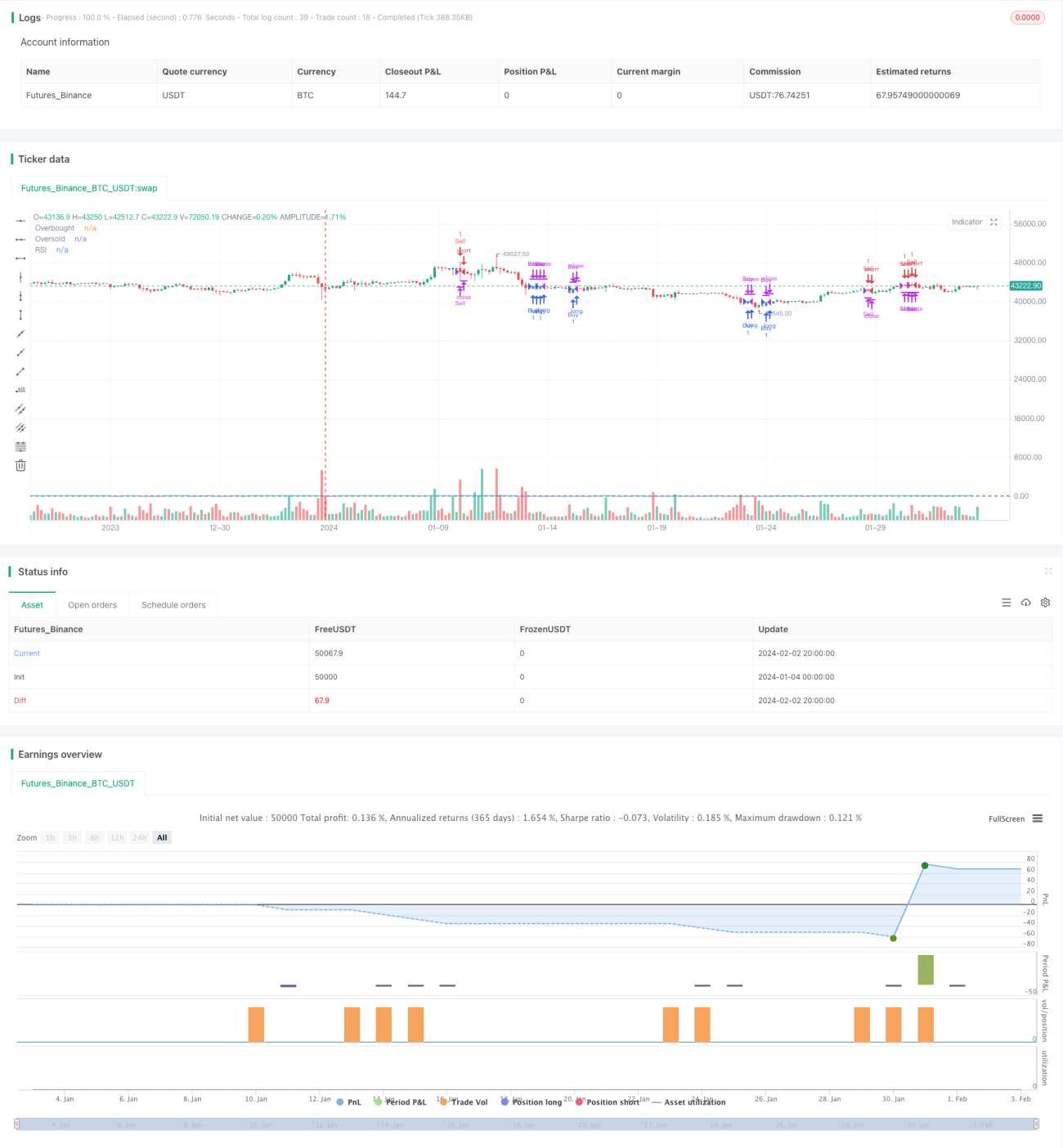Image resolution: width=1063 pixels, height=1148 pixels.
Task: Select the price channel line tool
Action: click(20, 409)
